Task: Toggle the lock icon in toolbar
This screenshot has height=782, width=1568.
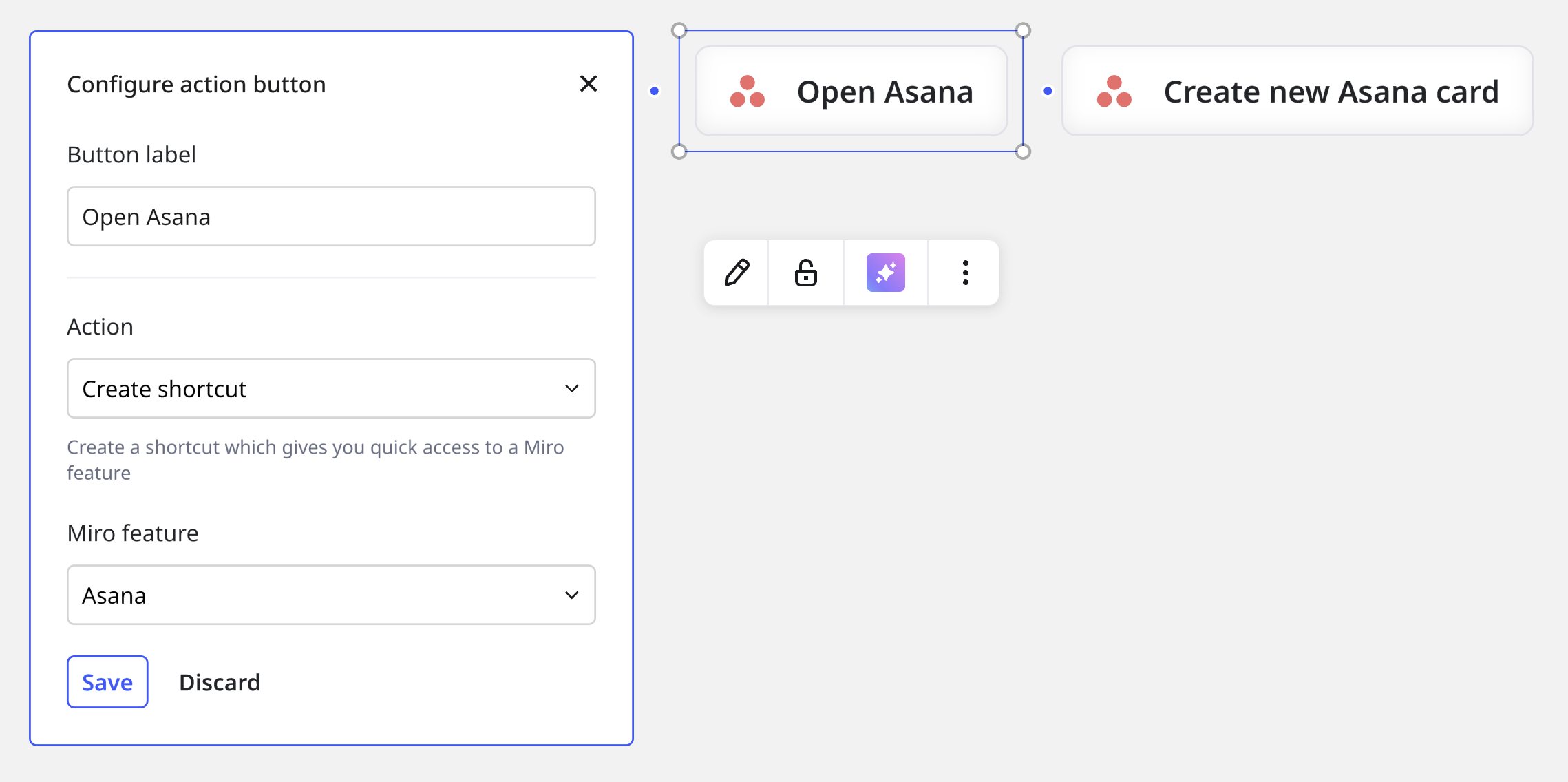Action: (805, 273)
